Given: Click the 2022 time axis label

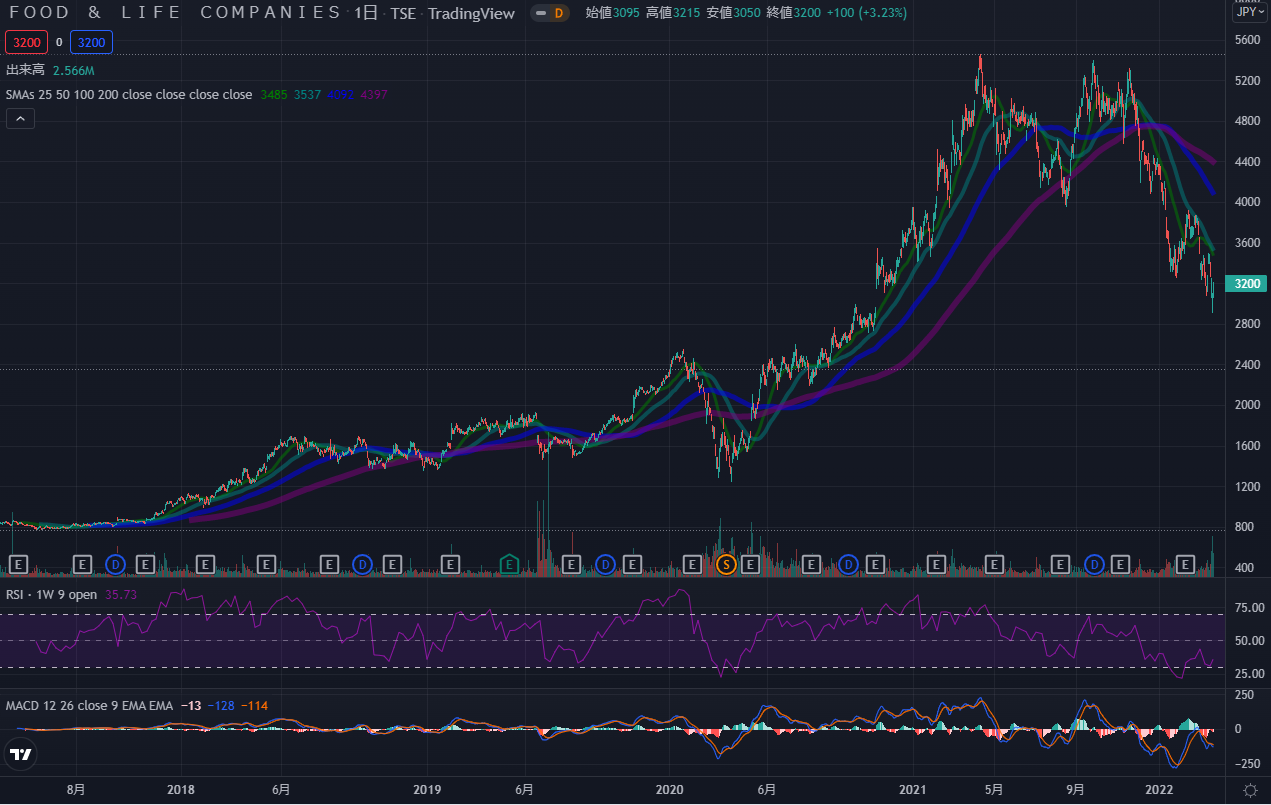Looking at the screenshot, I should click(x=1159, y=790).
